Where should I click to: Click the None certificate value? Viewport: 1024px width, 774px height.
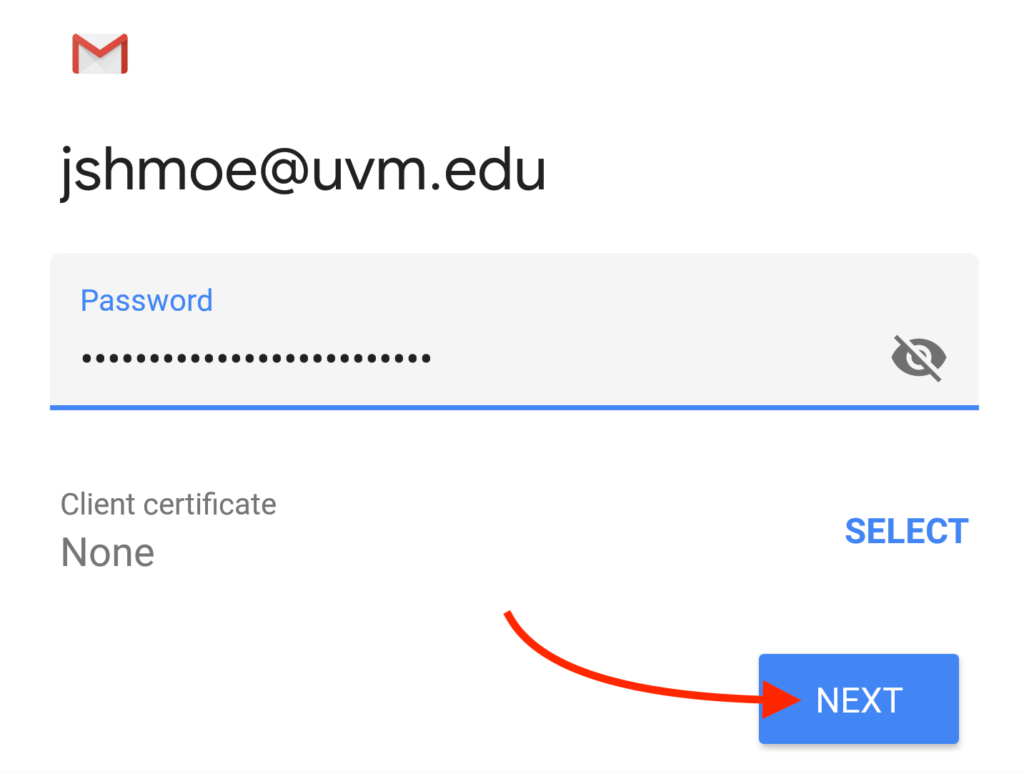pos(108,552)
